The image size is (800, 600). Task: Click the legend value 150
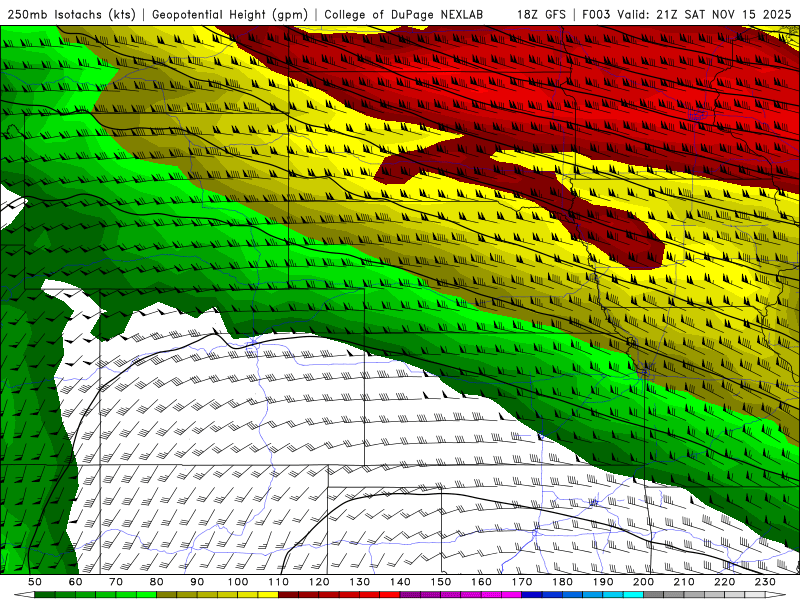pos(441,582)
